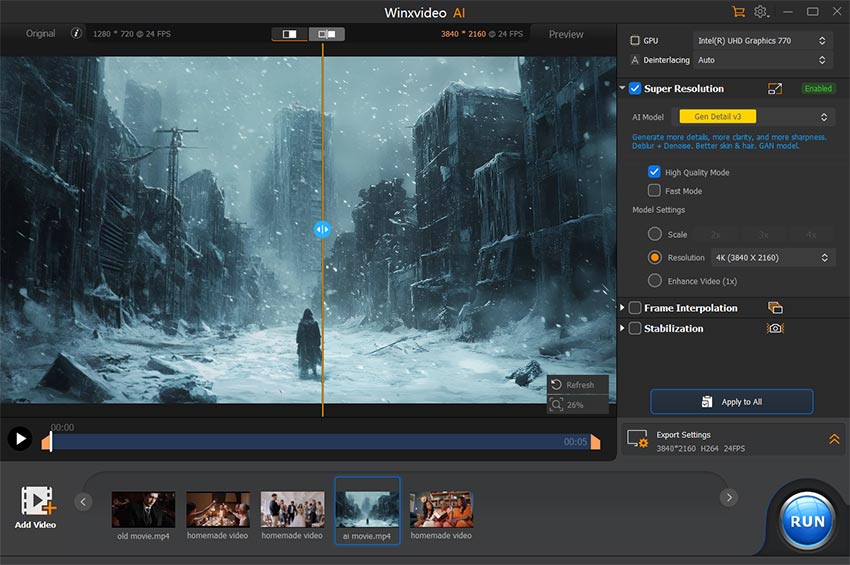Enable the Fast Mode checkbox
This screenshot has width=850, height=565.
pos(654,190)
